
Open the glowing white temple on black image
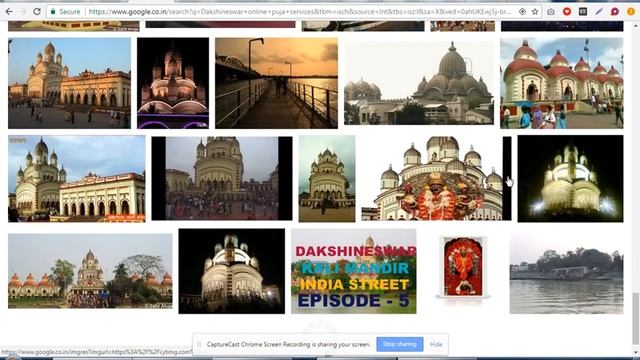click(x=571, y=179)
